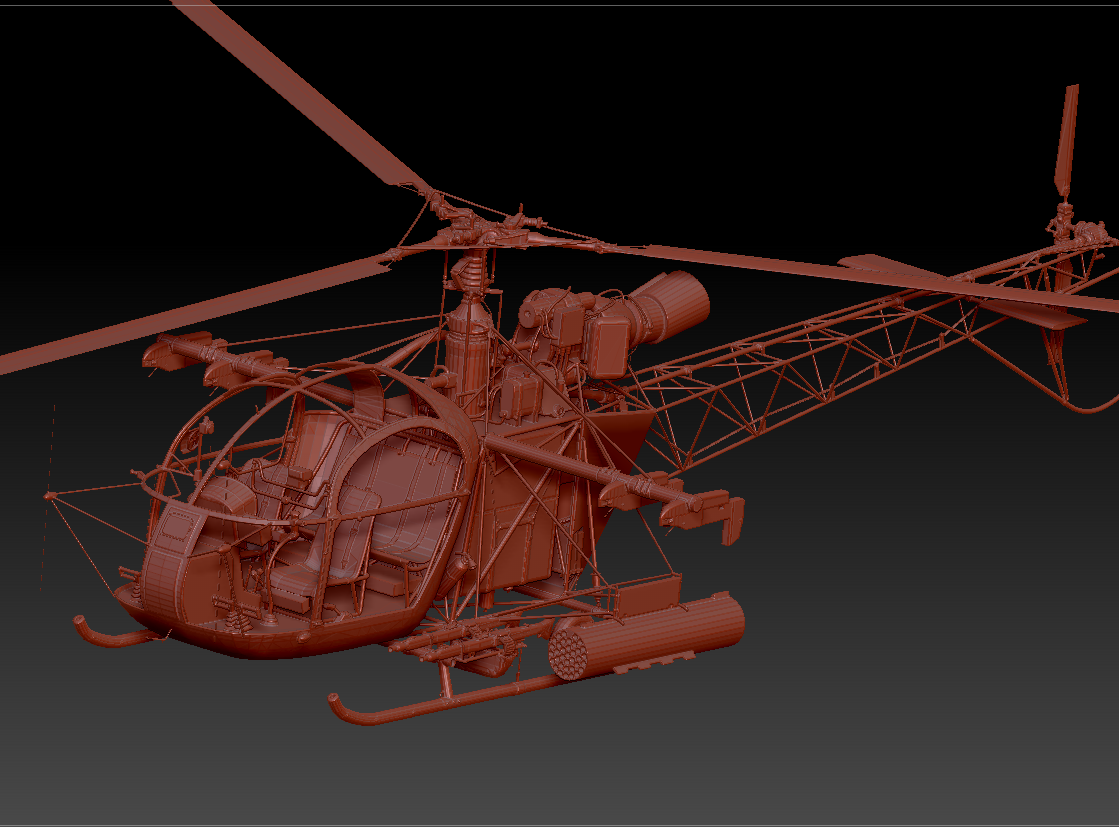Click the missiles mounted under the fuselage
This screenshot has height=827, width=1119.
[x=457, y=640]
